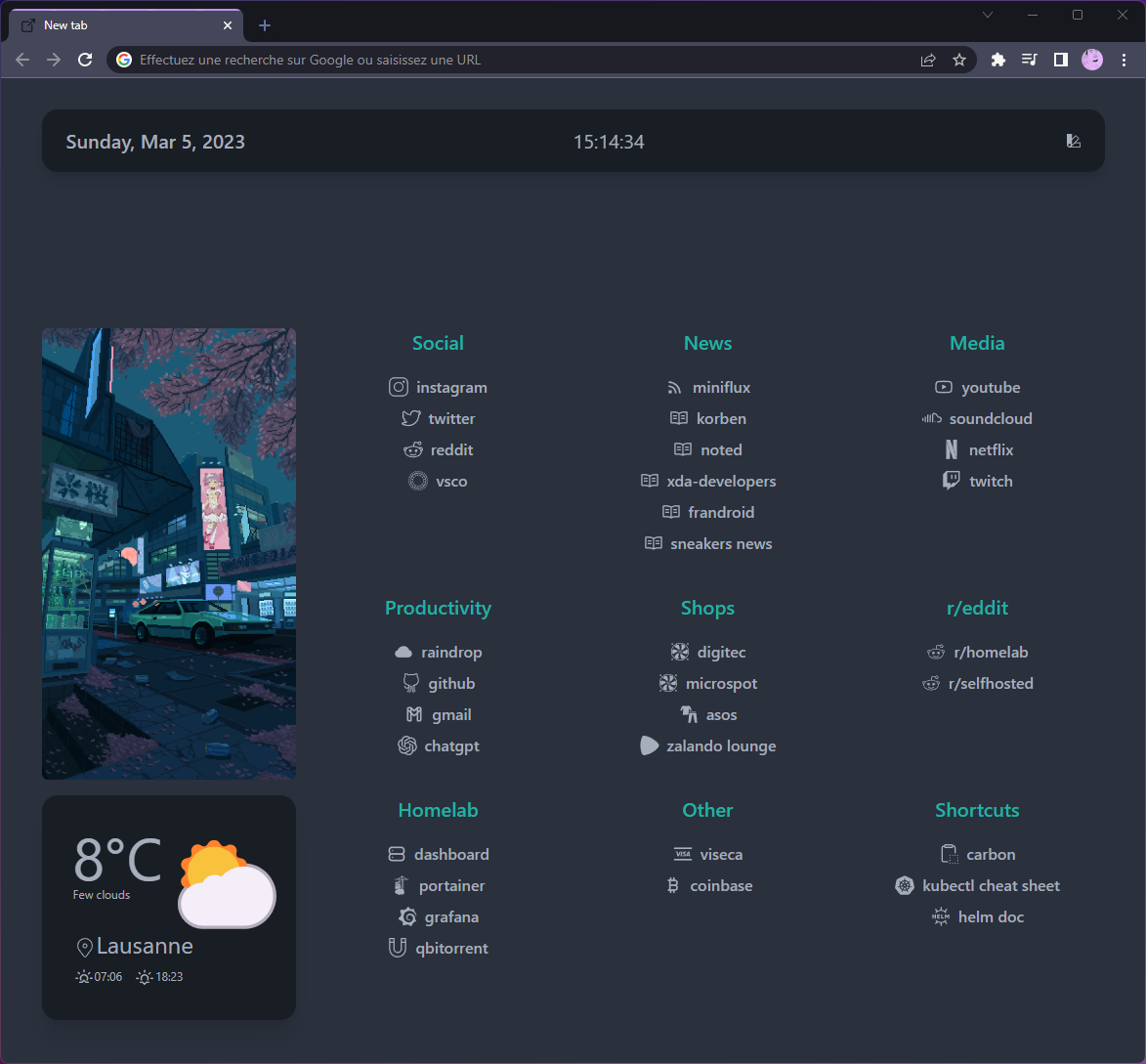Click the Sunday, Mar 5, 2023 date
This screenshot has height=1064, width=1146.
pyautogui.click(x=155, y=142)
